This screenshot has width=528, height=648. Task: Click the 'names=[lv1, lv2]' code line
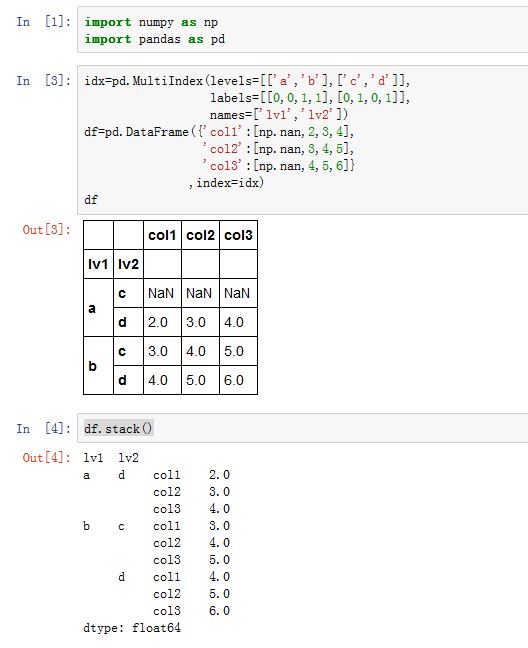point(279,114)
